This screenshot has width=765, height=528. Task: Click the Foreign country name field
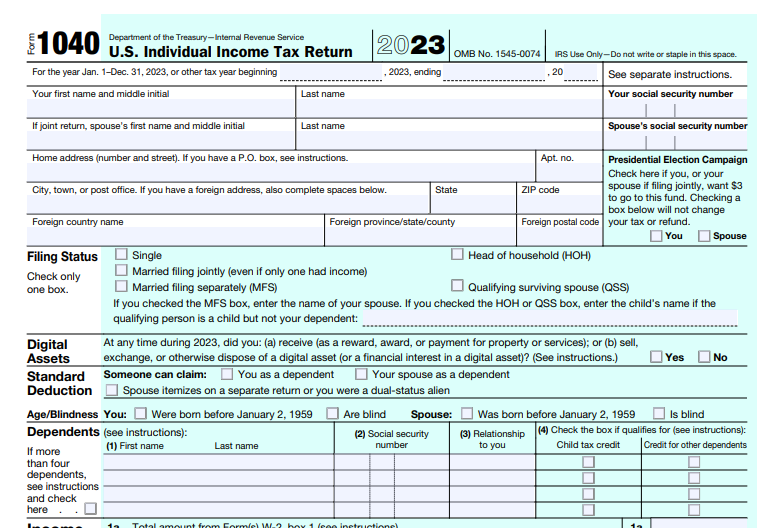[x=176, y=236]
